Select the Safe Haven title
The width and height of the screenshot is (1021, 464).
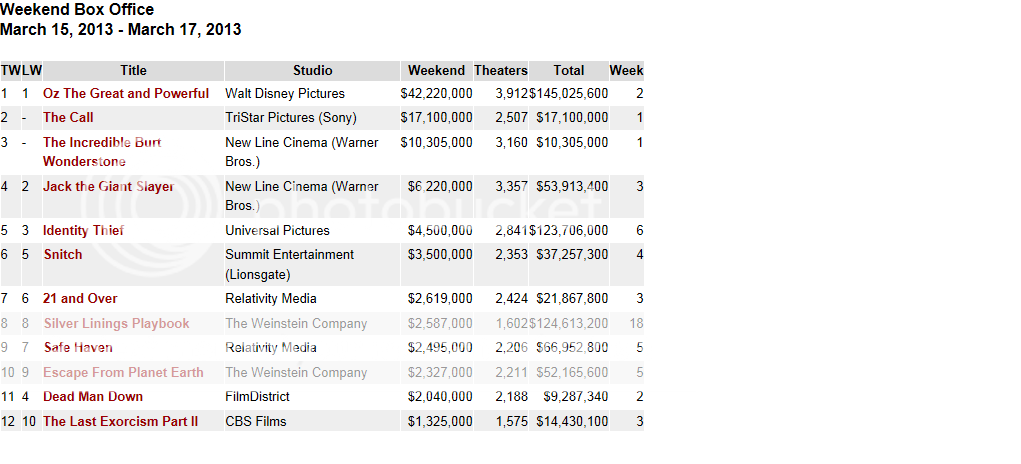tap(77, 348)
